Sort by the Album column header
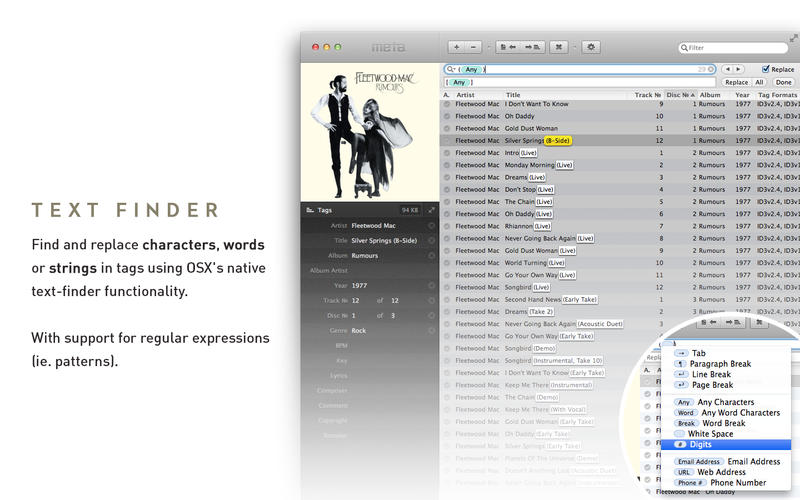The image size is (800, 500). [715, 95]
